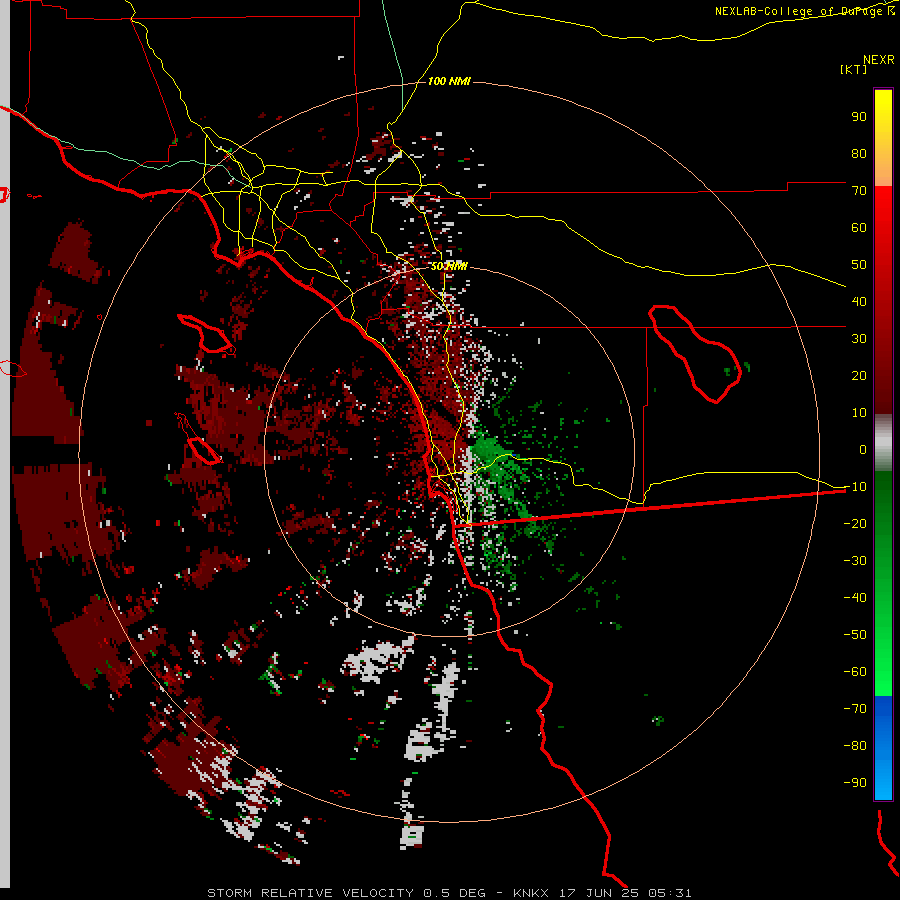This screenshot has height=900, width=900.
Task: Pick the gray zero-velocity color bar segment
Action: 883,443
